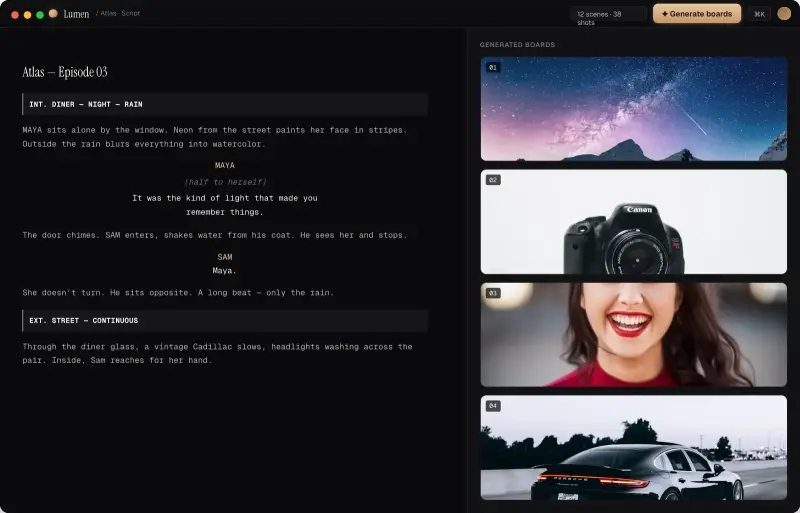Click the Lumen app name in title bar
800x513 pixels.
(x=77, y=14)
